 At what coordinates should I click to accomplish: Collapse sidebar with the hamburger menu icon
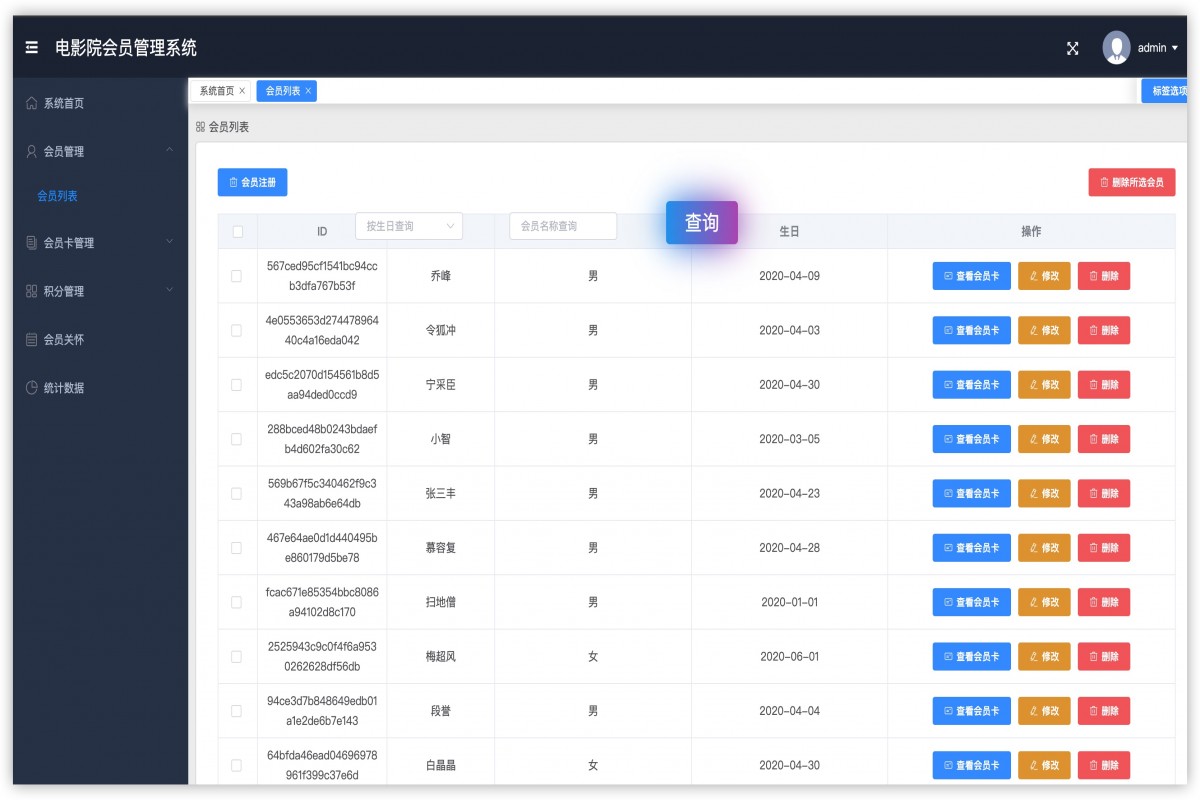[32, 48]
